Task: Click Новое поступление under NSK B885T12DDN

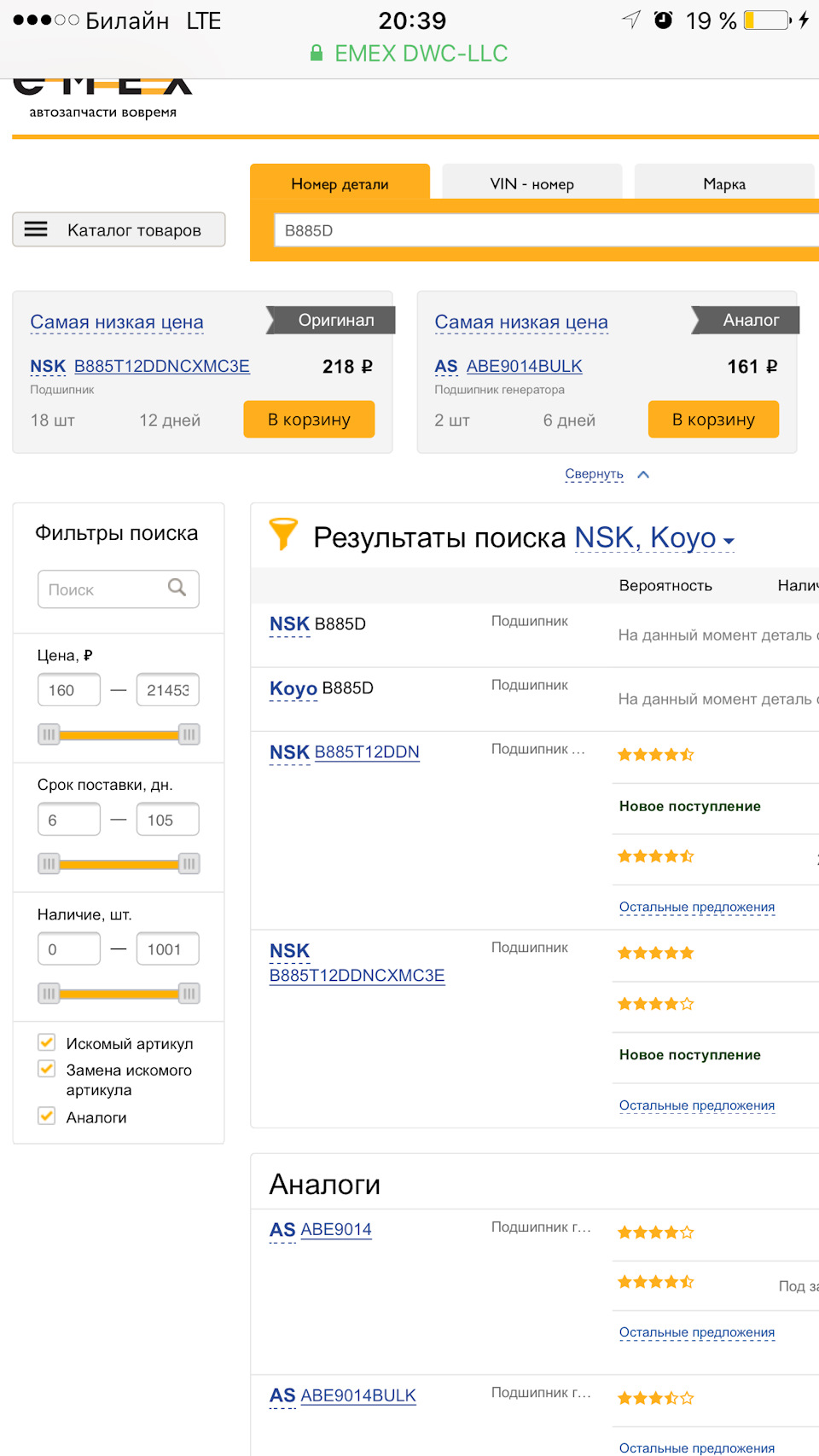Action: (689, 806)
